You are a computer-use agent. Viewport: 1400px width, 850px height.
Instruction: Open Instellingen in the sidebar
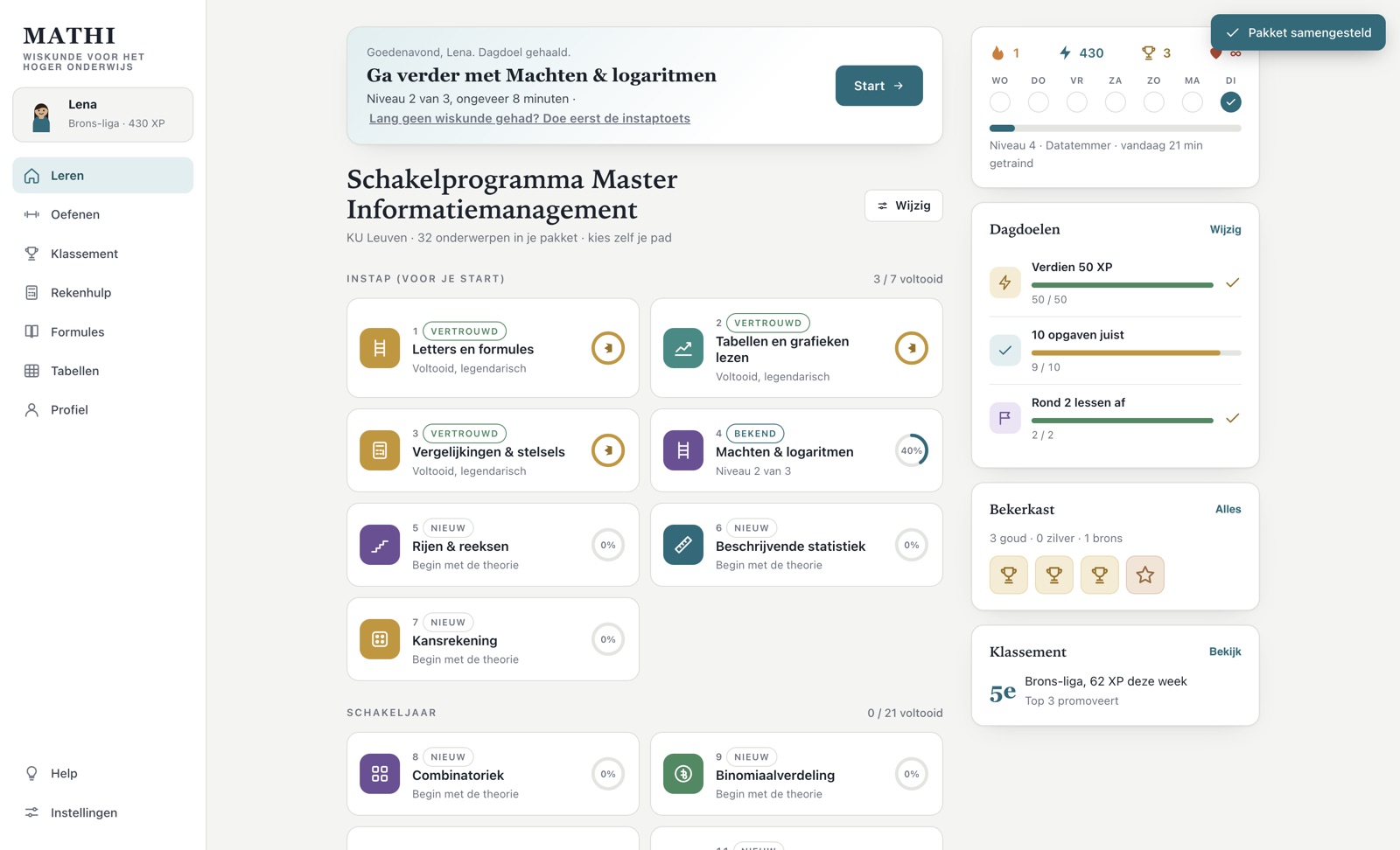click(103, 812)
